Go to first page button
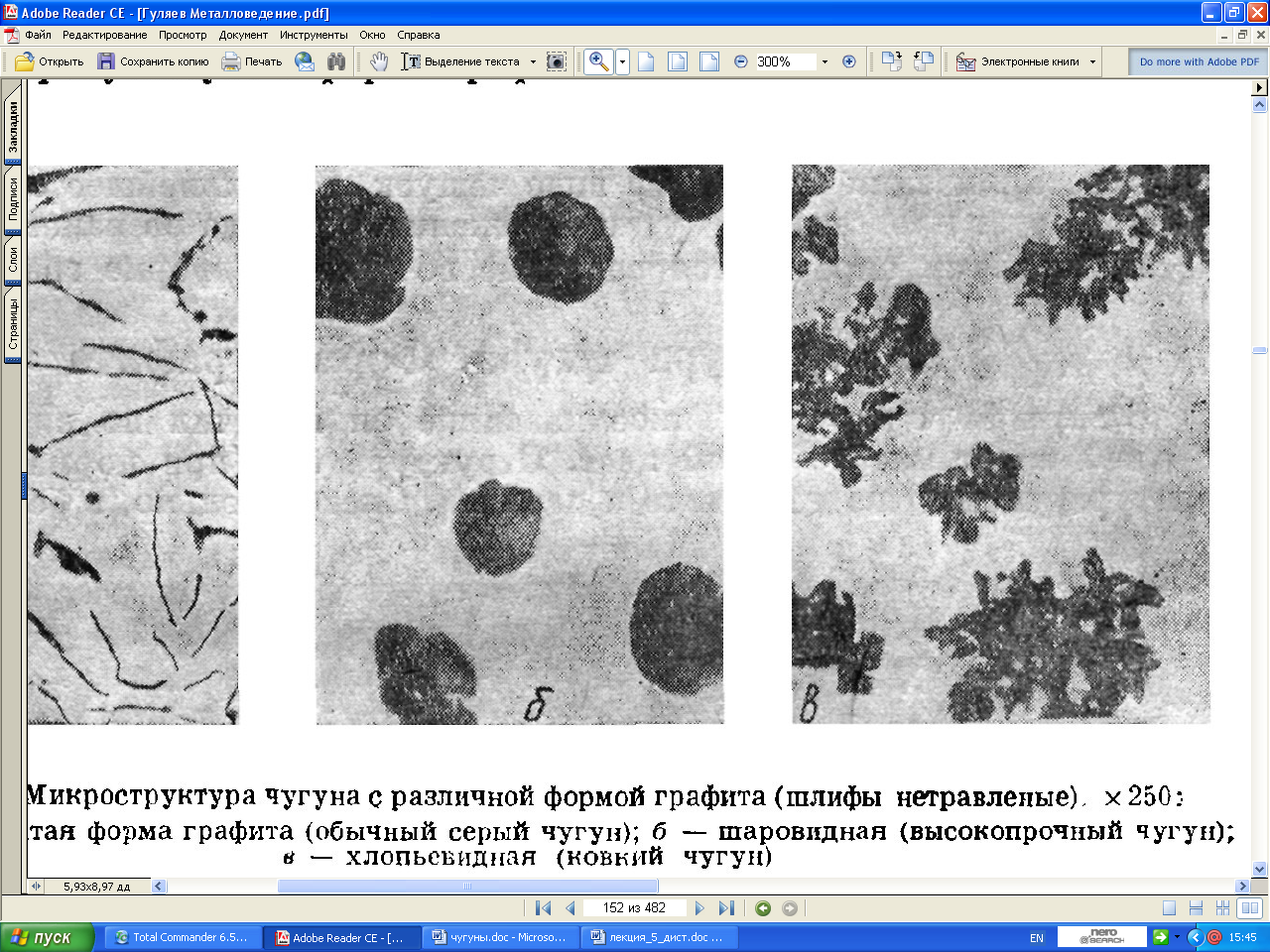Viewport: 1270px width, 952px height. pyautogui.click(x=543, y=907)
